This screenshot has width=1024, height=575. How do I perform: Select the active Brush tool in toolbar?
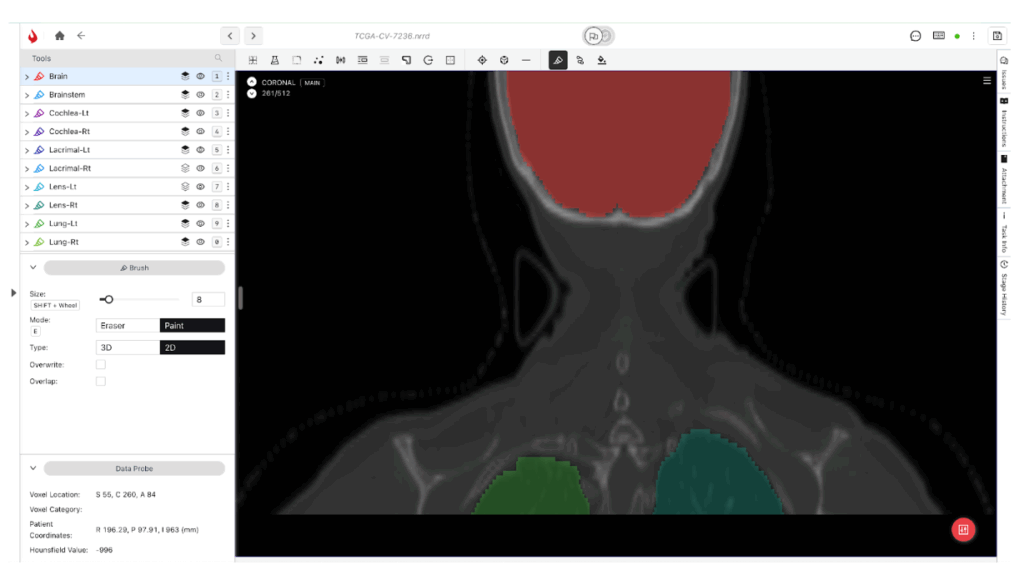(x=558, y=60)
